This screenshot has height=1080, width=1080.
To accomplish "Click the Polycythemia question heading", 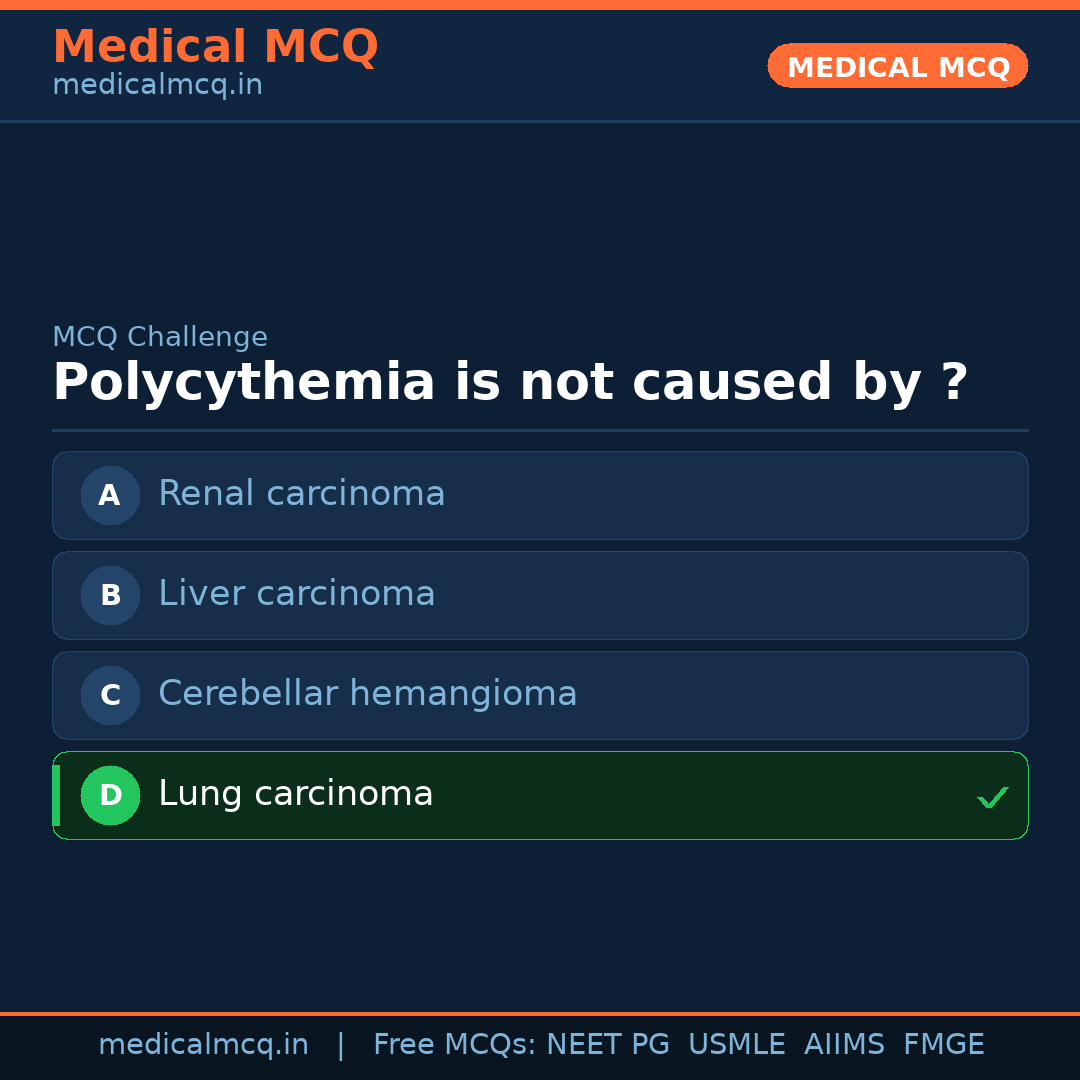I will click(510, 383).
